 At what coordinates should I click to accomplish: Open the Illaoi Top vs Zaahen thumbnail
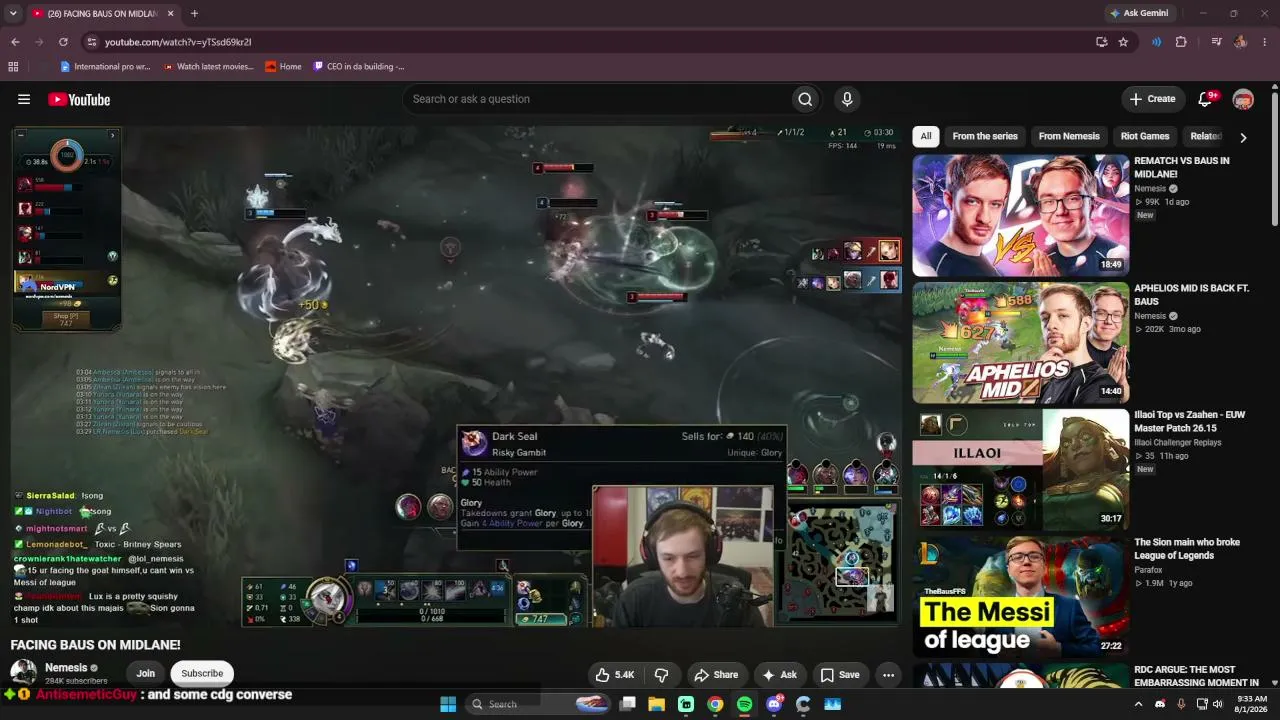pos(1021,469)
